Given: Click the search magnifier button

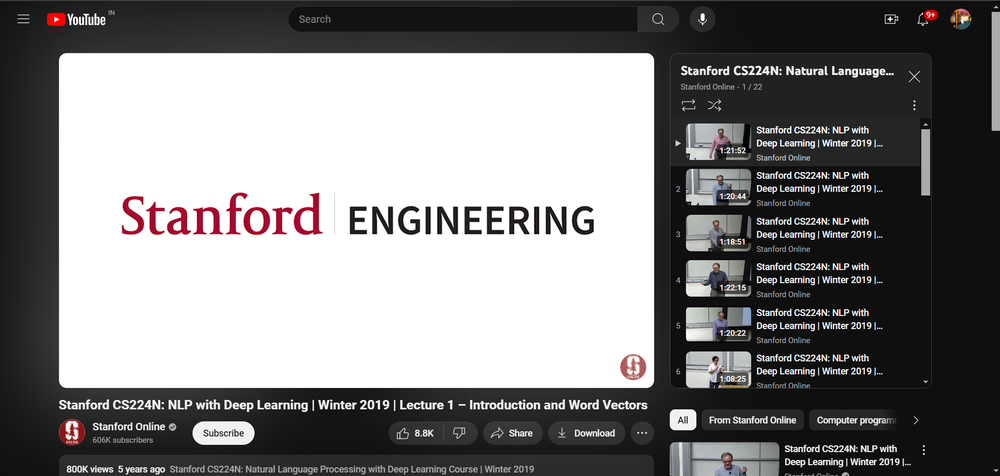Looking at the screenshot, I should coord(658,19).
